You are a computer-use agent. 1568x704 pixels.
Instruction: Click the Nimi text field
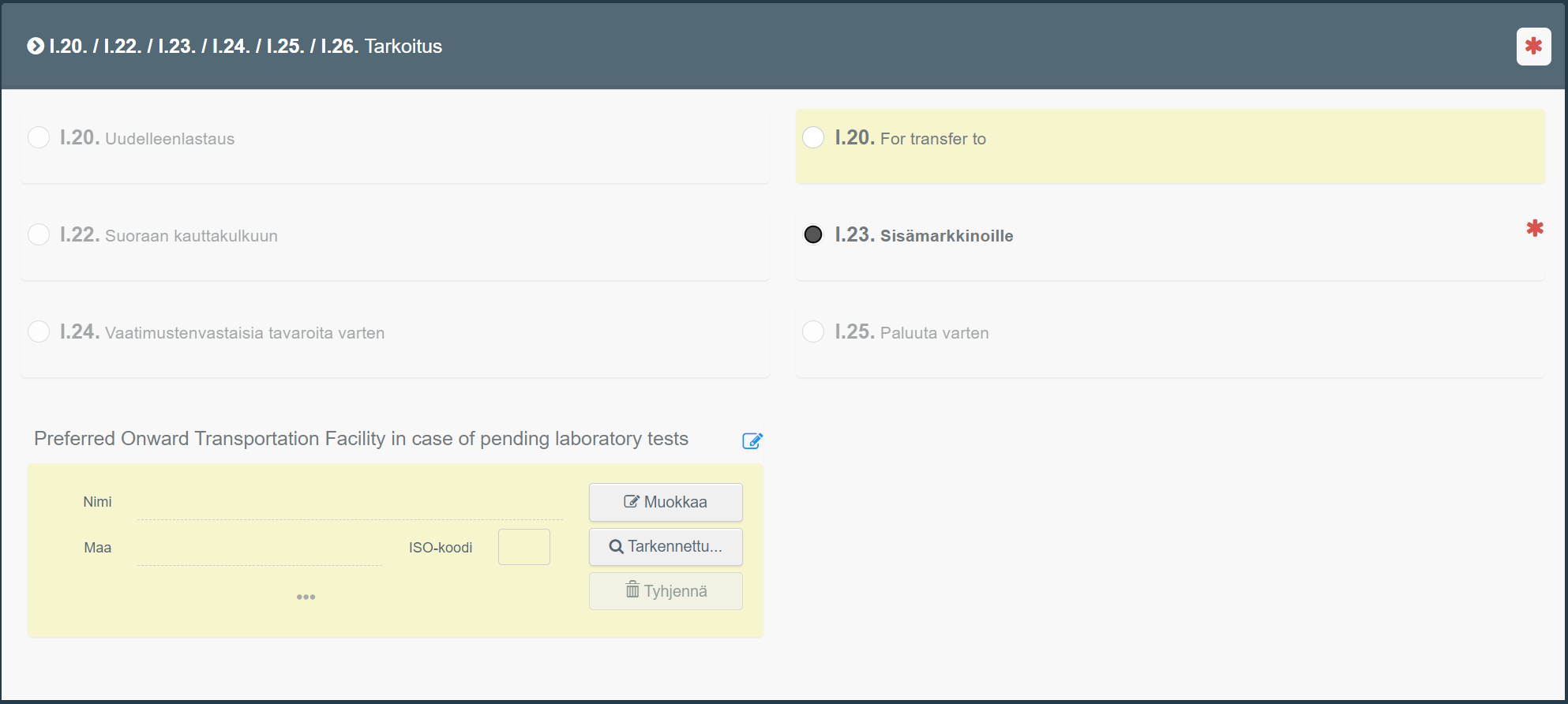[349, 504]
